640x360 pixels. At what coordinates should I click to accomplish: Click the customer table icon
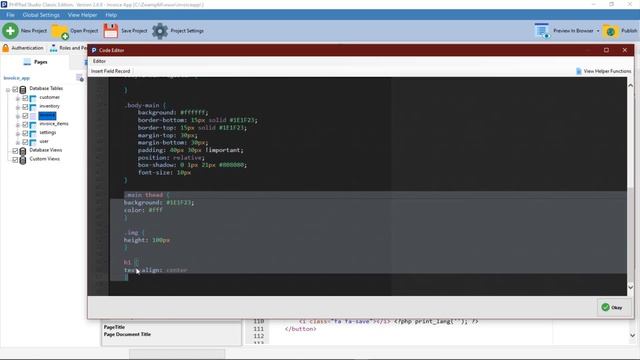(33, 98)
